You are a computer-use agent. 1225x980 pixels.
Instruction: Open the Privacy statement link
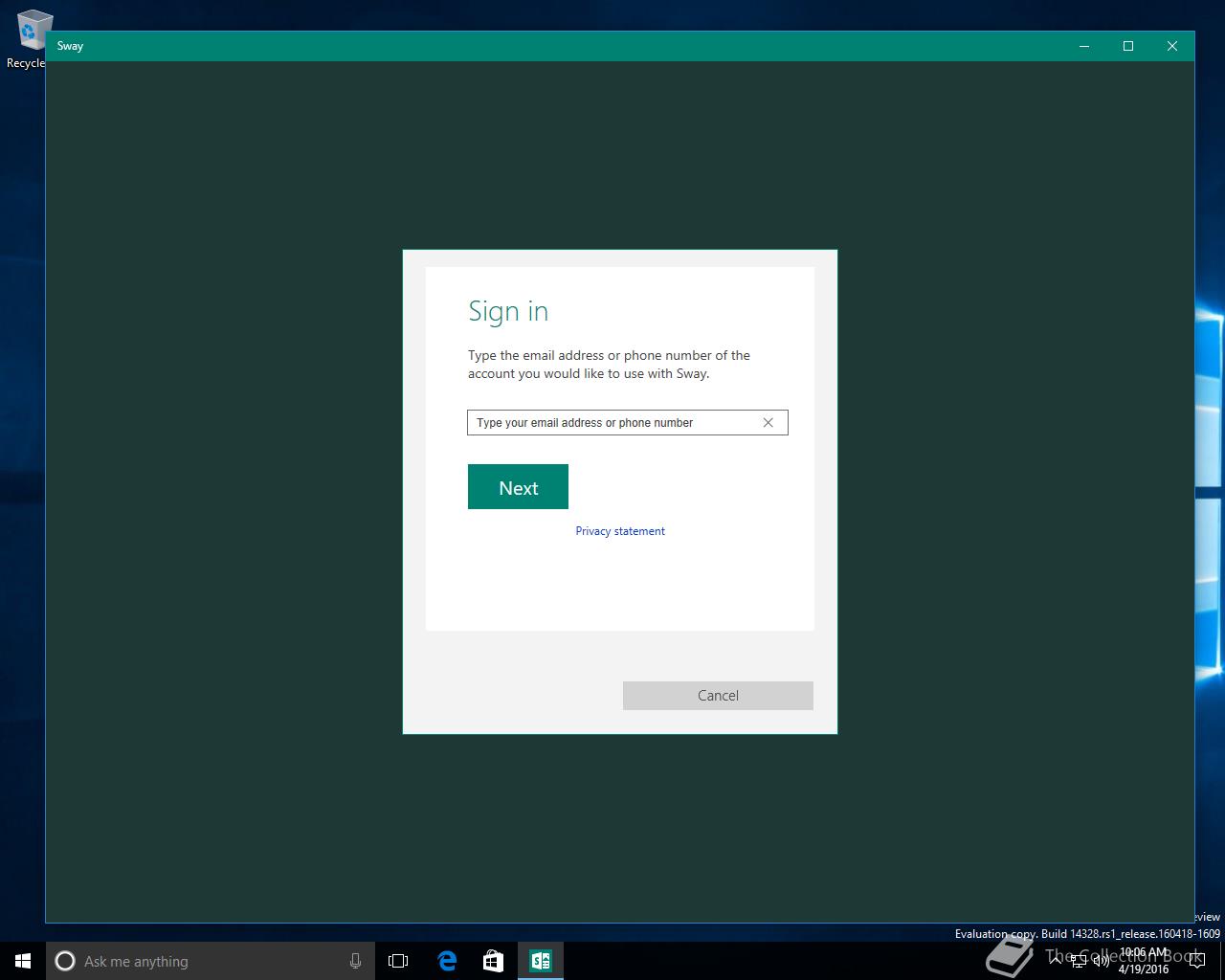[620, 531]
